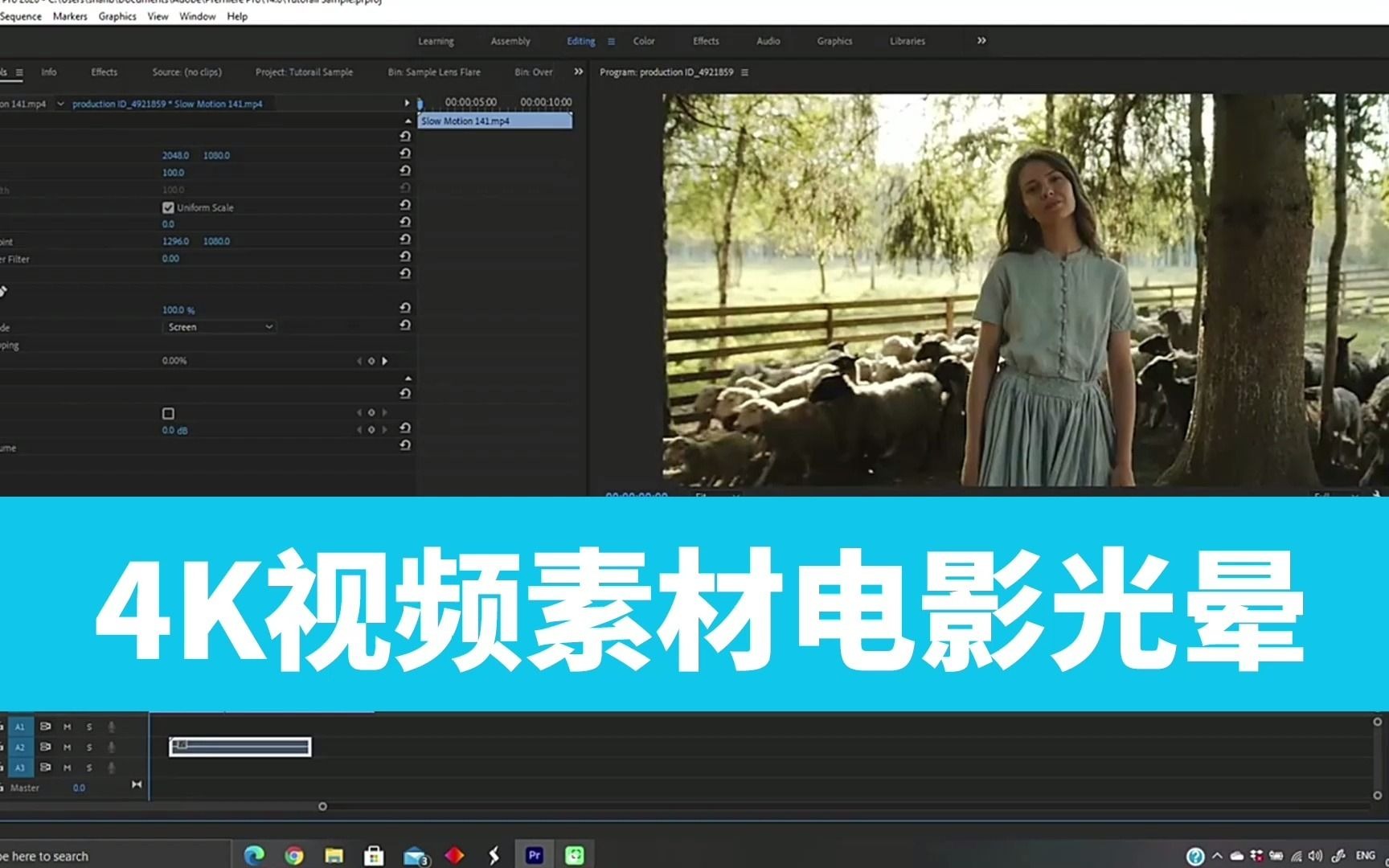Uncheck the Uniform Scale checkbox
This screenshot has height=868, width=1389.
[168, 207]
